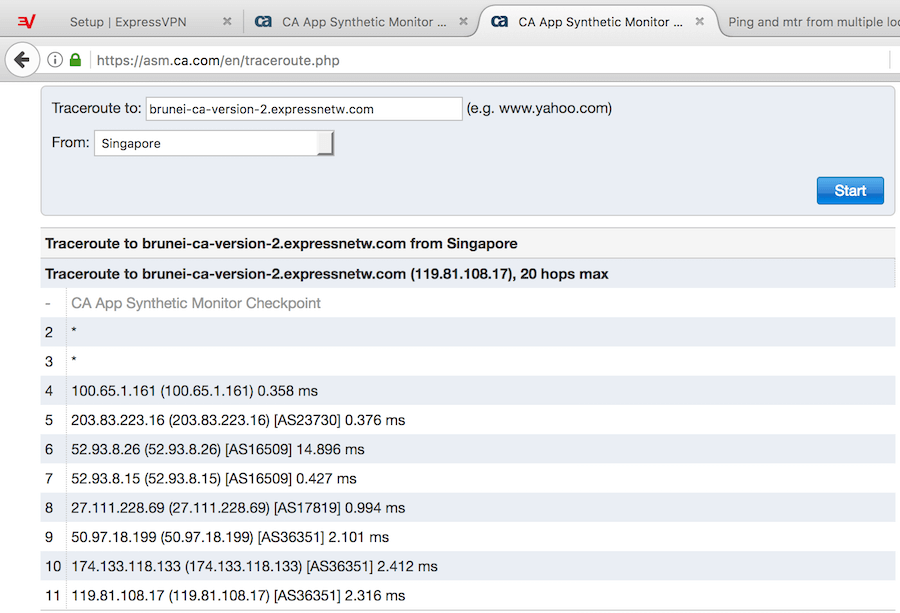Click hop 11 row with 119.81.108.17 2.316 ms
Viewport: 900px width, 613px height.
click(468, 596)
